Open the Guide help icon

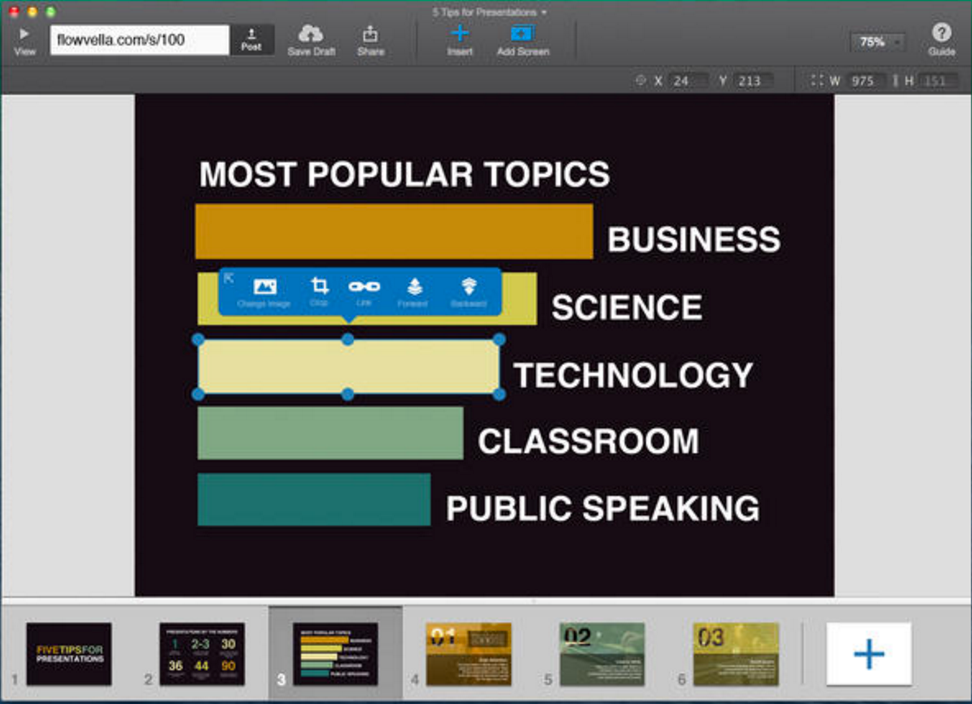[x=941, y=38]
